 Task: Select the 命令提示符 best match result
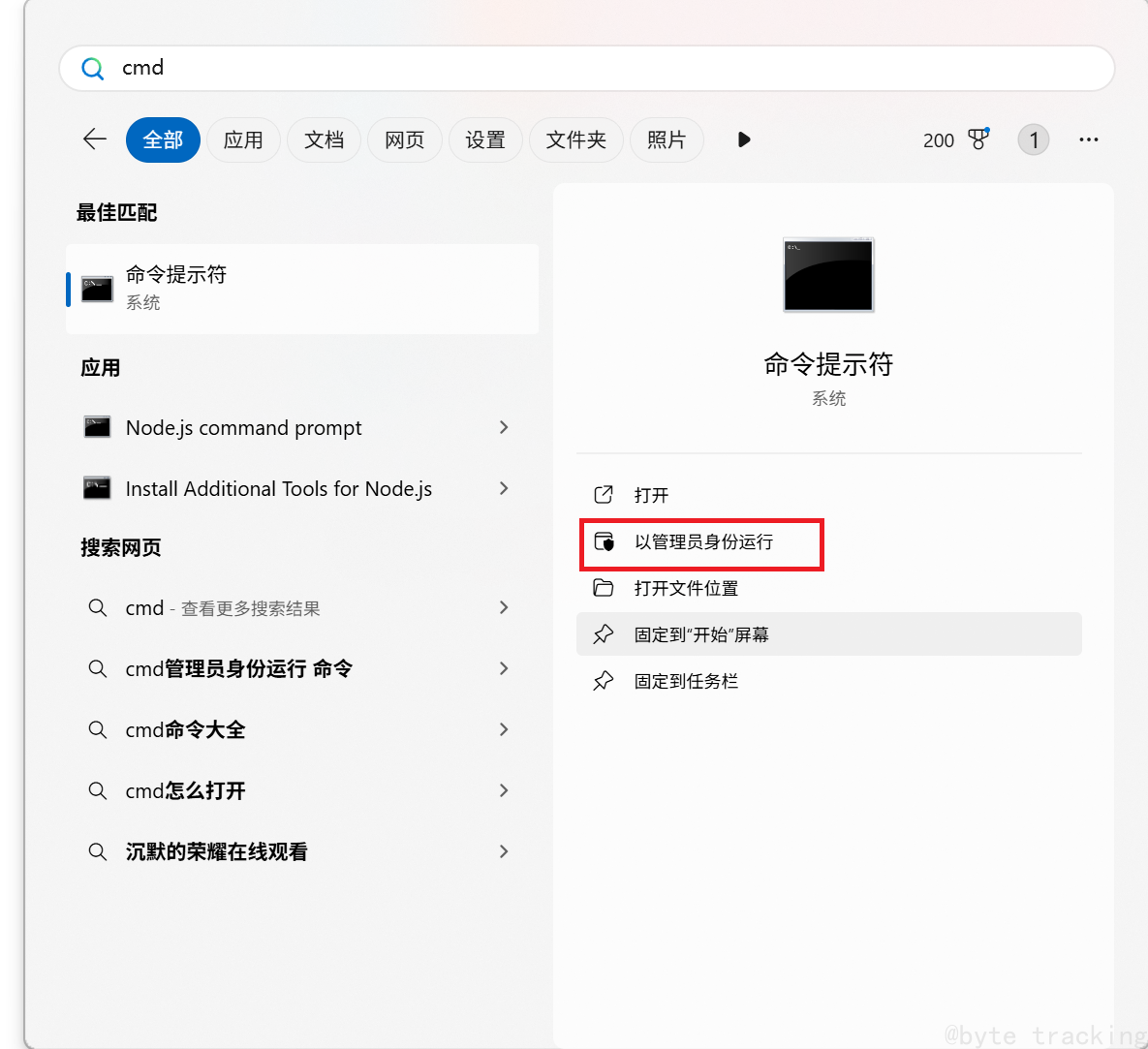tap(302, 290)
